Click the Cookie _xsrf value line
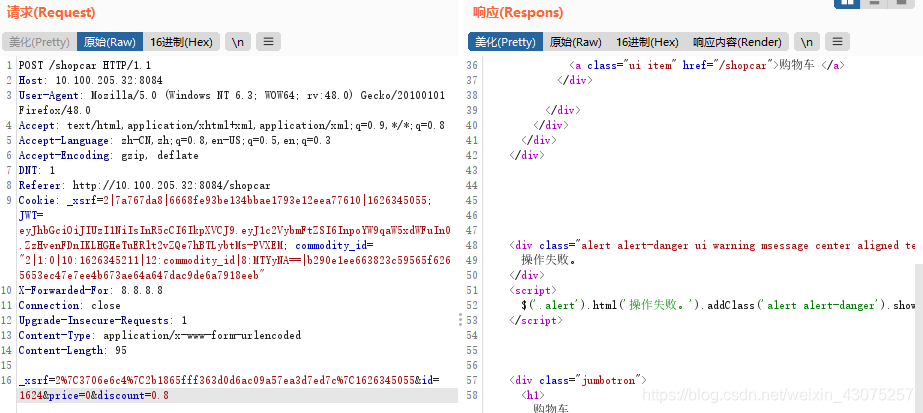Viewport: 923px width, 413px height. [224, 200]
